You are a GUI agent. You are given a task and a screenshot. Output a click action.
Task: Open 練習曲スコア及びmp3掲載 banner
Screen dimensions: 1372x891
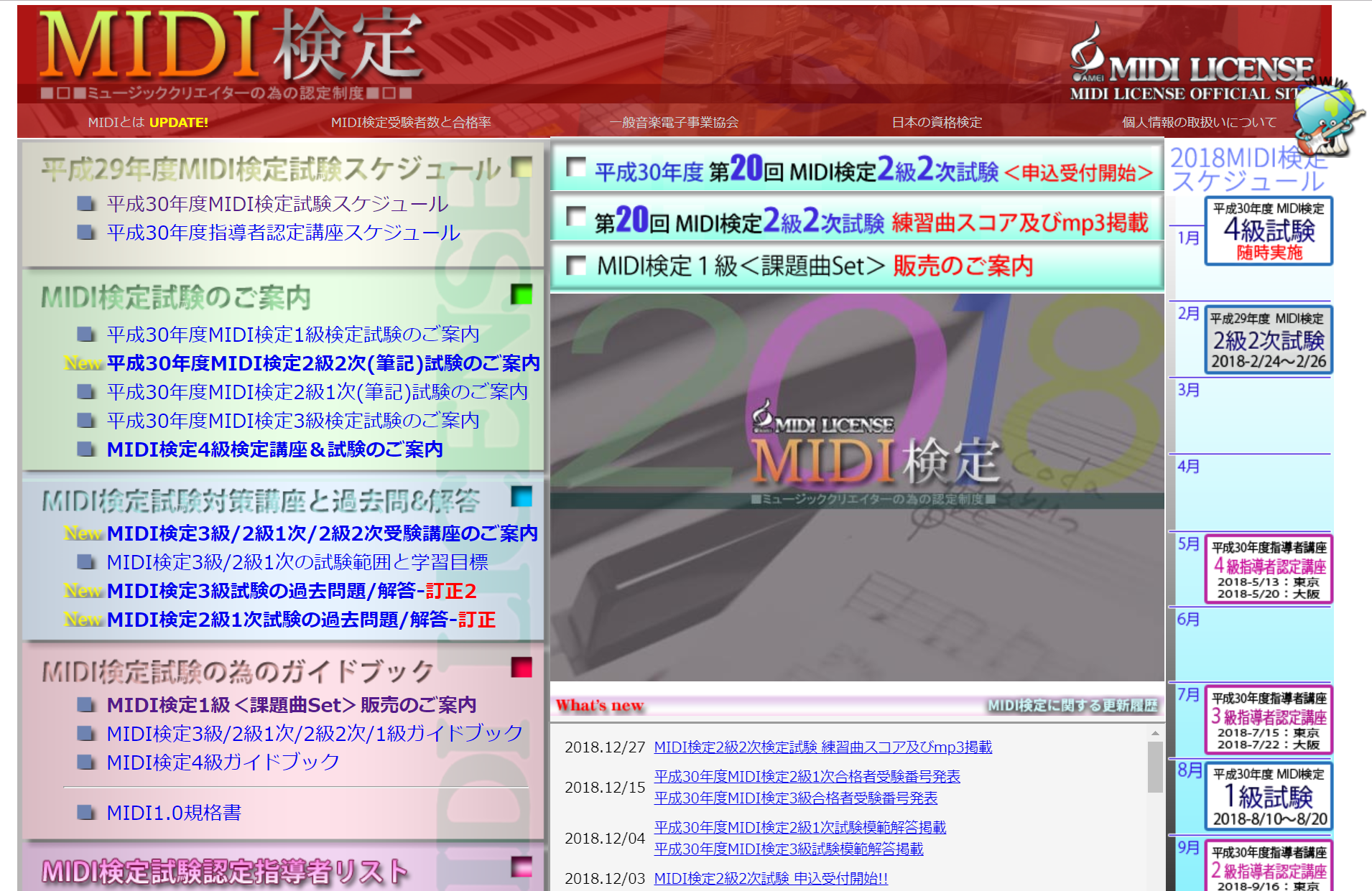point(857,218)
